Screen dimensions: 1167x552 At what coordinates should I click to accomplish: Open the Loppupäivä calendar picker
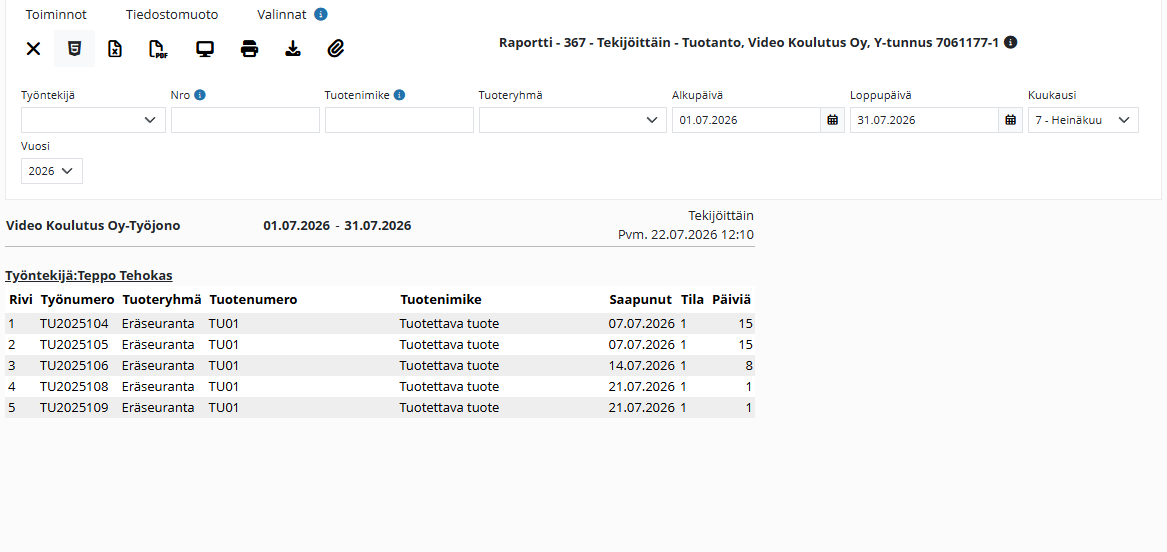click(1011, 120)
